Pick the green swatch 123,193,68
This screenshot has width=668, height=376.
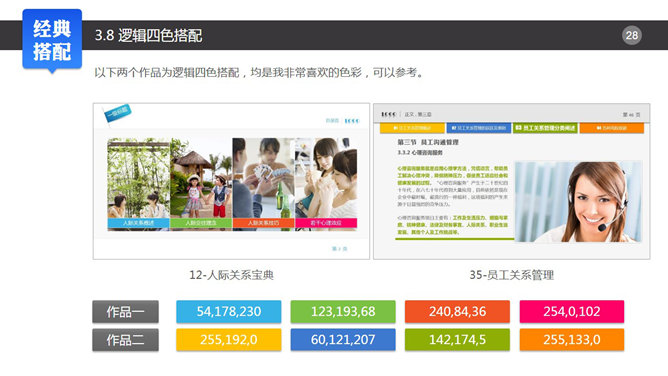[343, 312]
